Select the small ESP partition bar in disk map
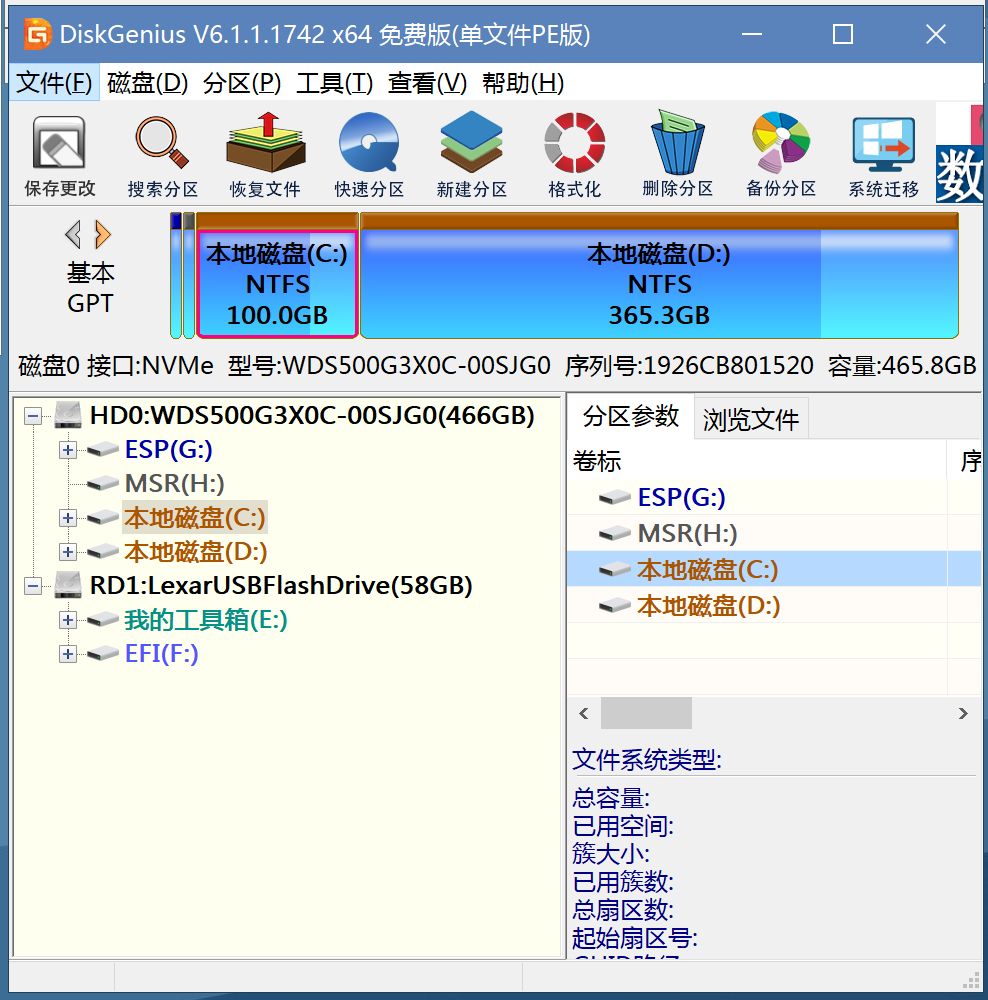The width and height of the screenshot is (988, 1000). [176, 276]
